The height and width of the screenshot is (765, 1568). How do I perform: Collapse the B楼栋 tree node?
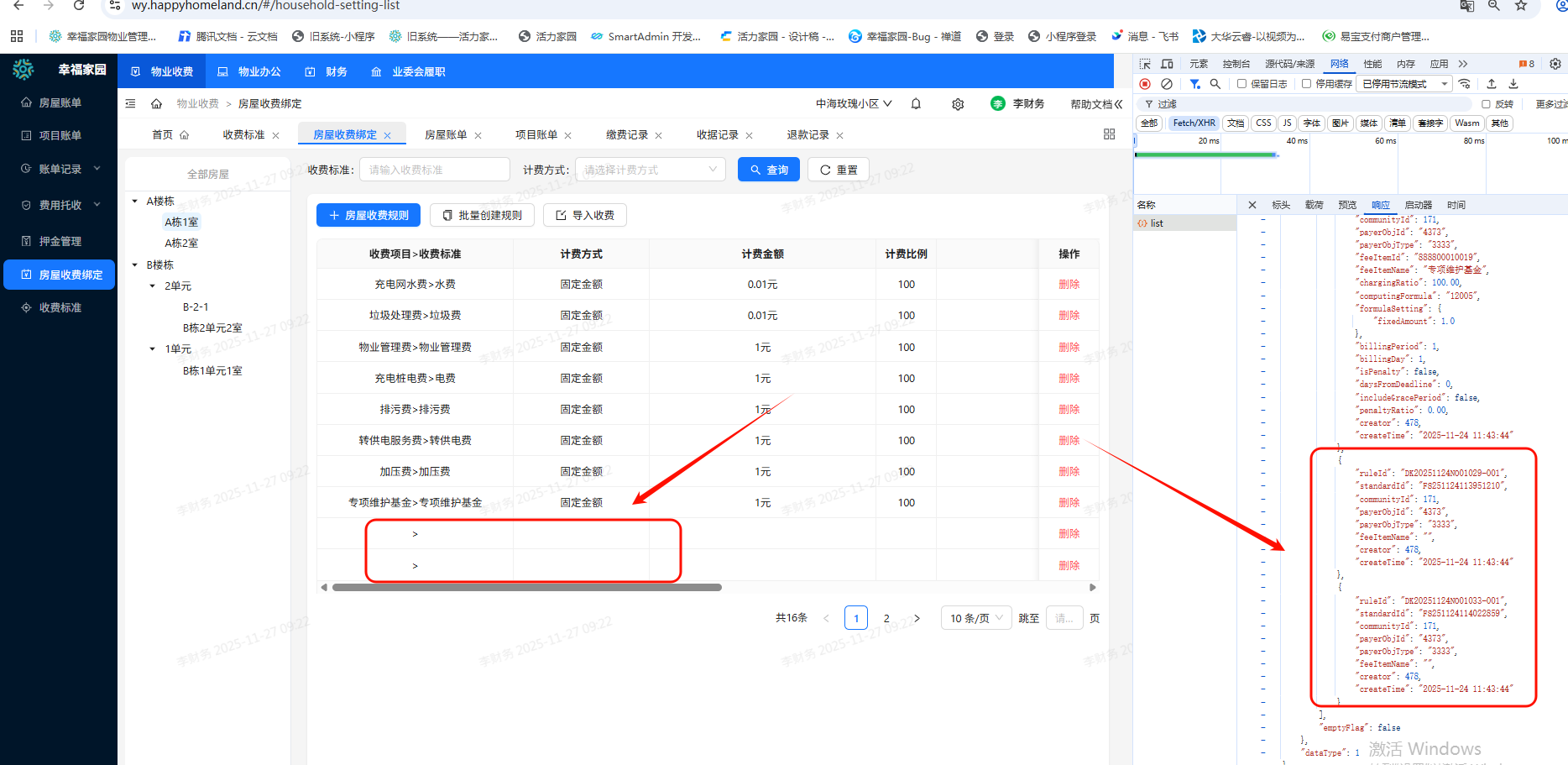[135, 265]
